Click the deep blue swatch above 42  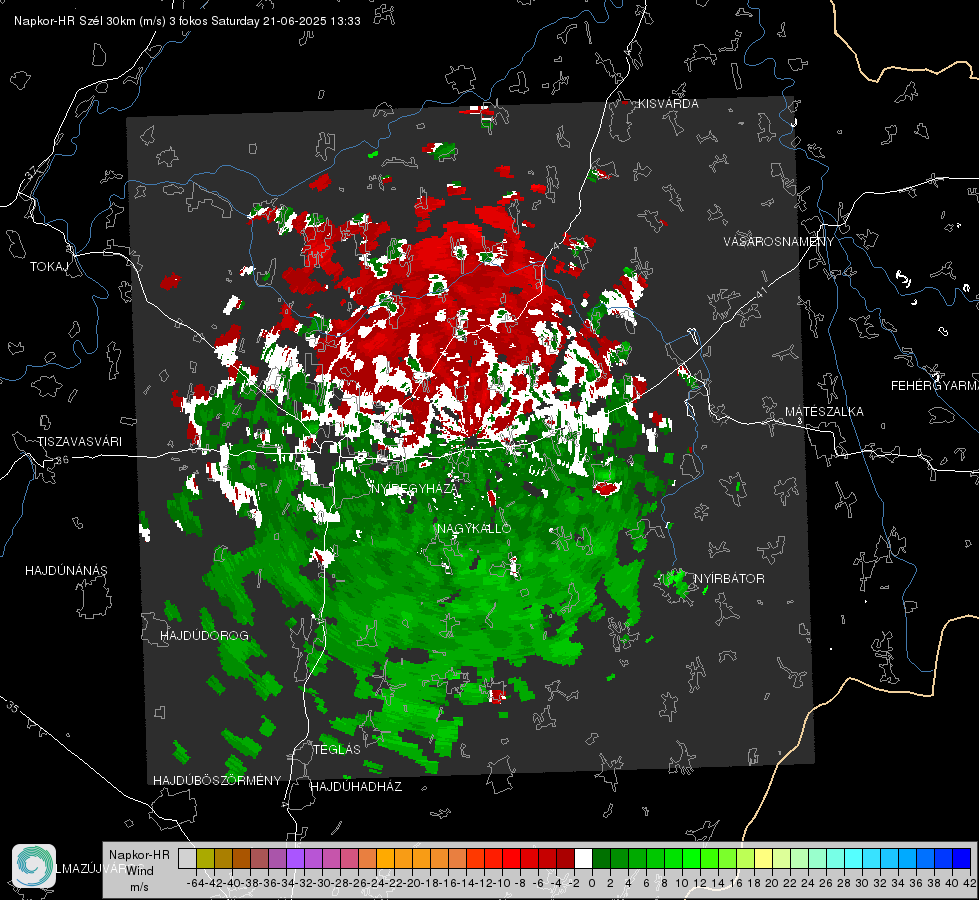962,858
